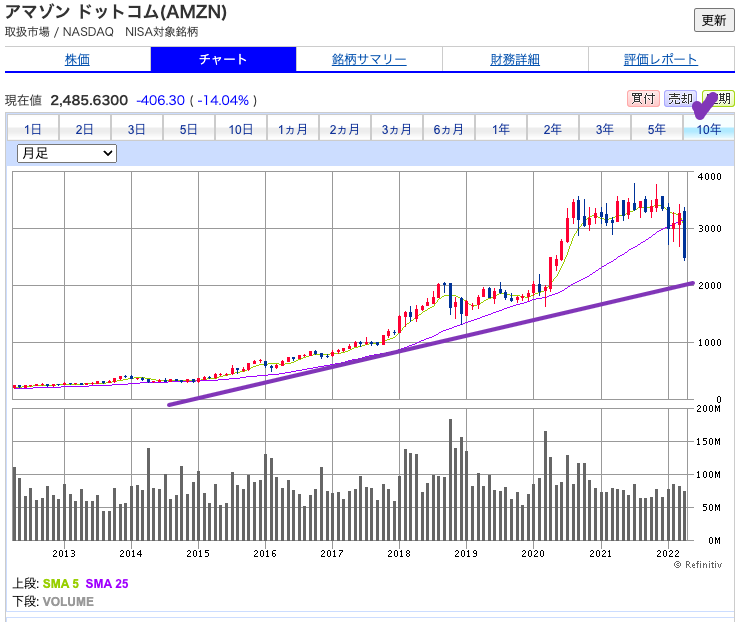Click the 2000 price axis label
741x622 pixels.
pyautogui.click(x=710, y=285)
